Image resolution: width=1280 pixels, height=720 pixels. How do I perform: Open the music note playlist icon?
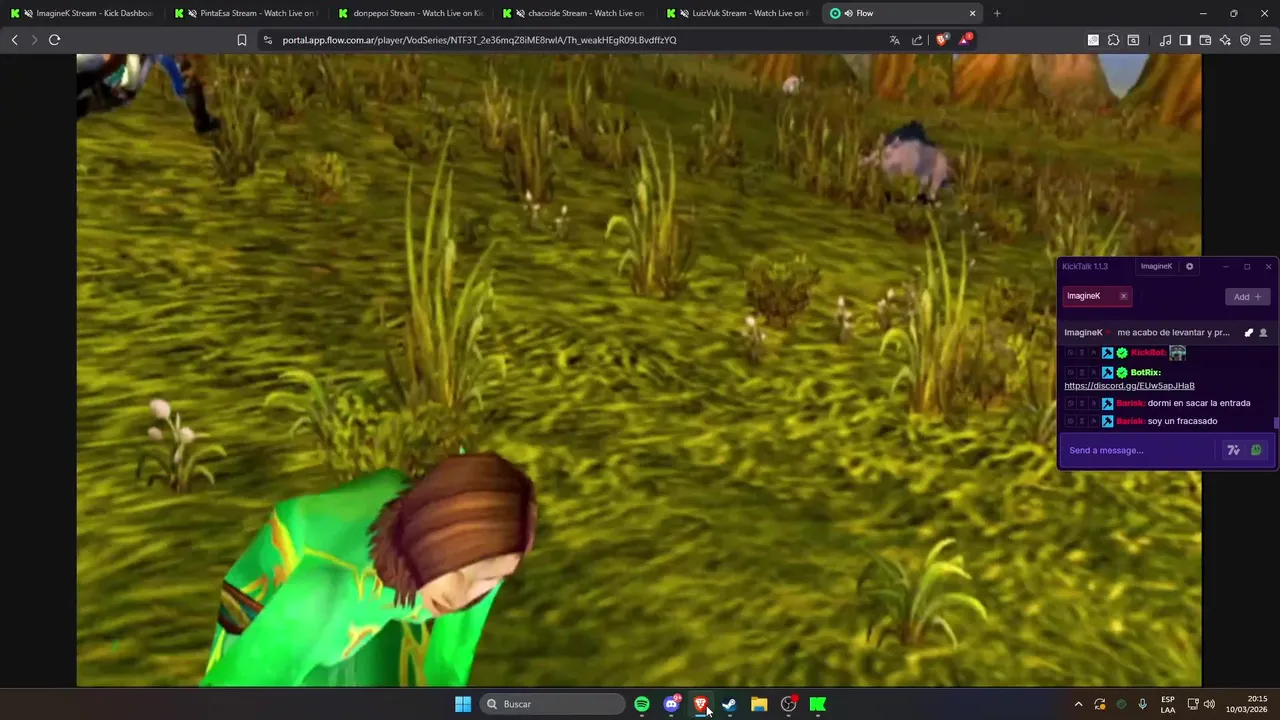[x=1165, y=40]
